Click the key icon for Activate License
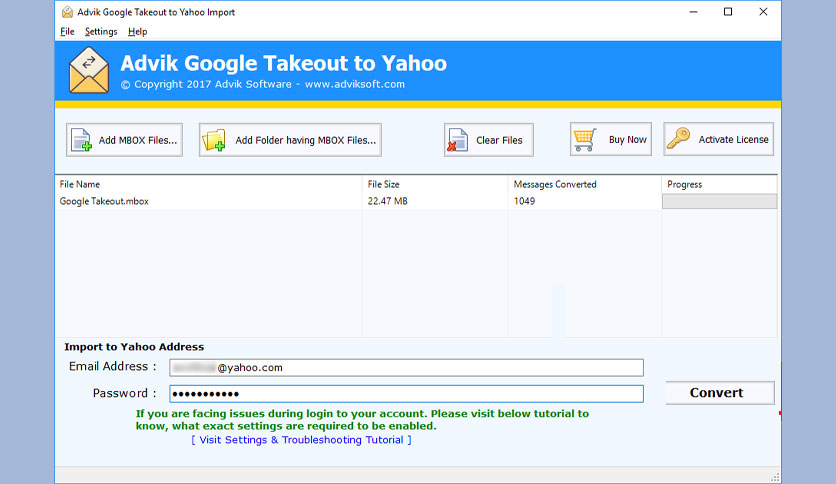 (678, 139)
